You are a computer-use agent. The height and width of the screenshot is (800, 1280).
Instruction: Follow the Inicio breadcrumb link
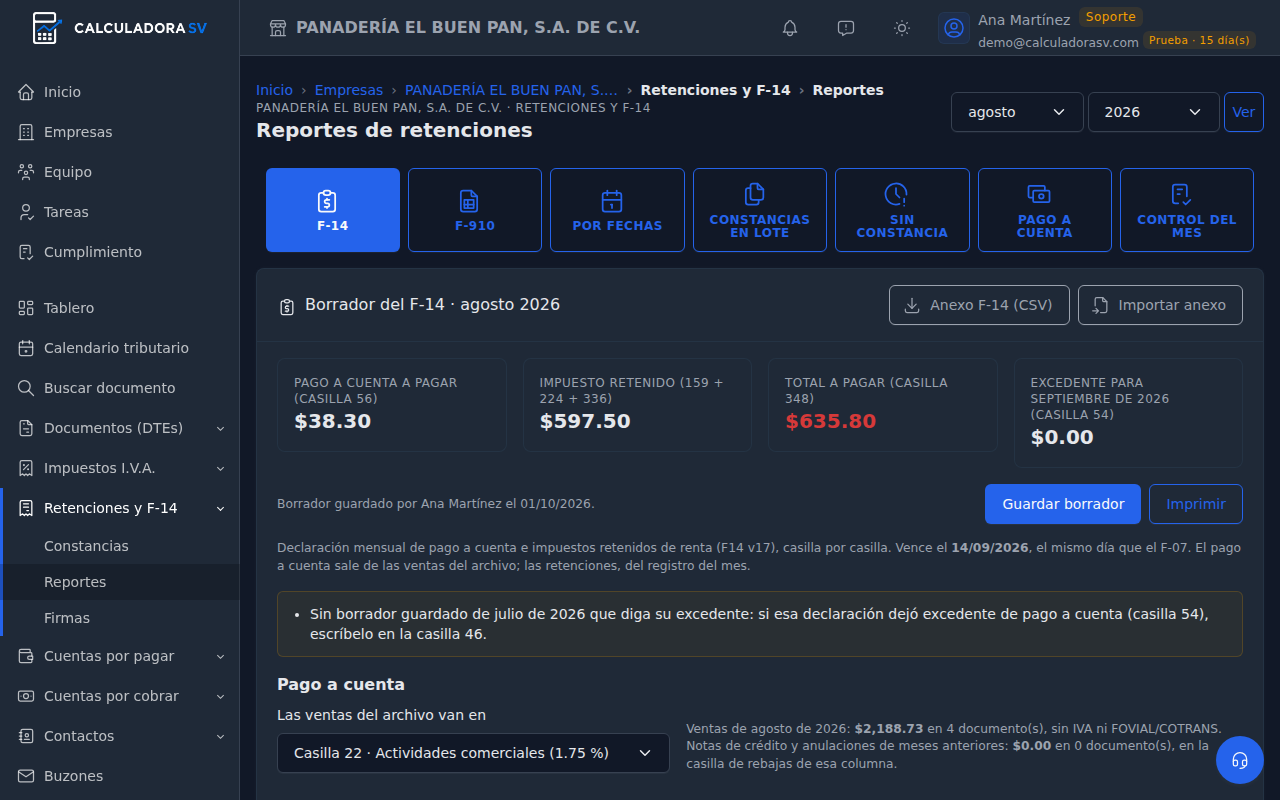tap(274, 90)
